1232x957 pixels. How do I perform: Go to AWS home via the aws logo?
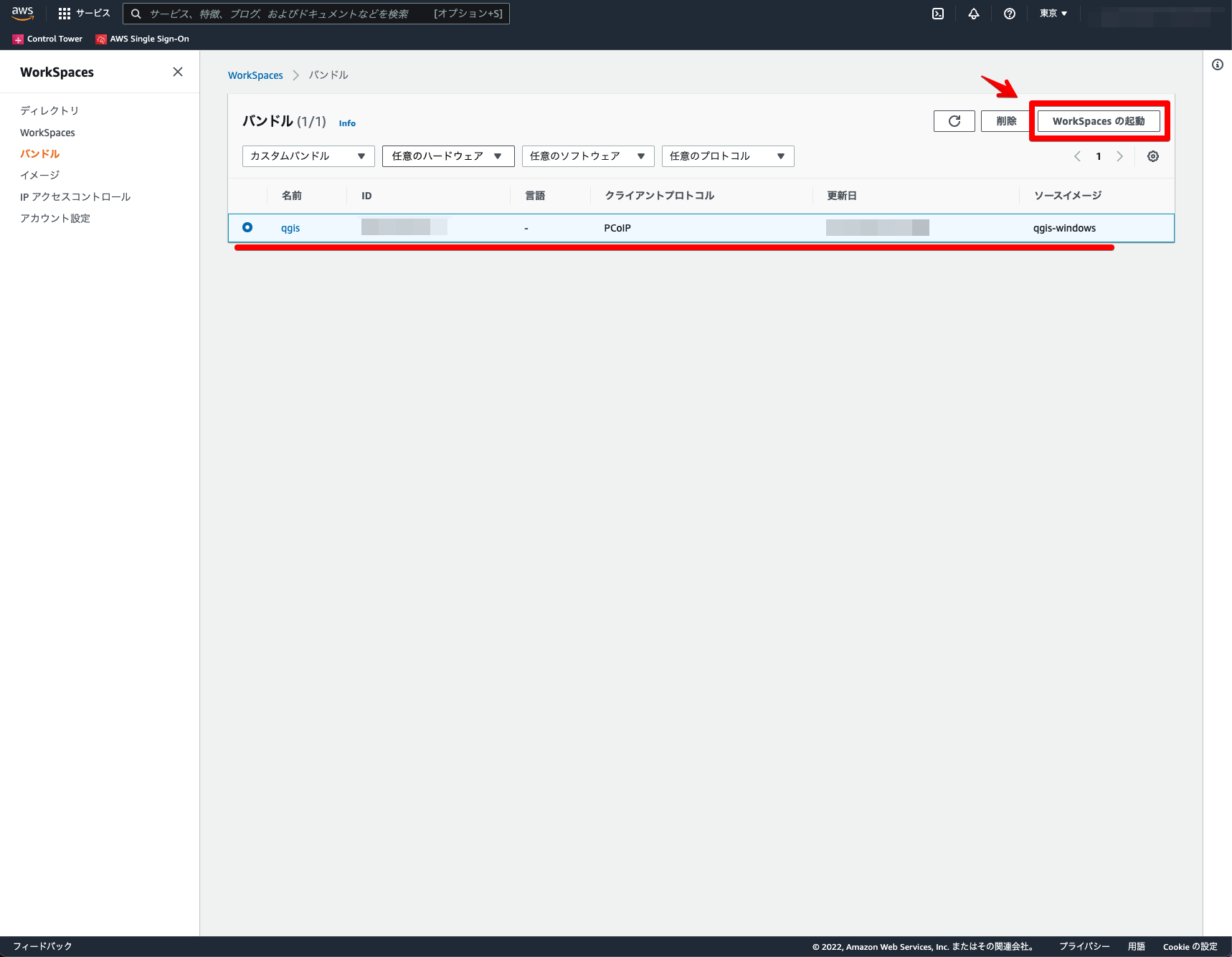[x=22, y=13]
